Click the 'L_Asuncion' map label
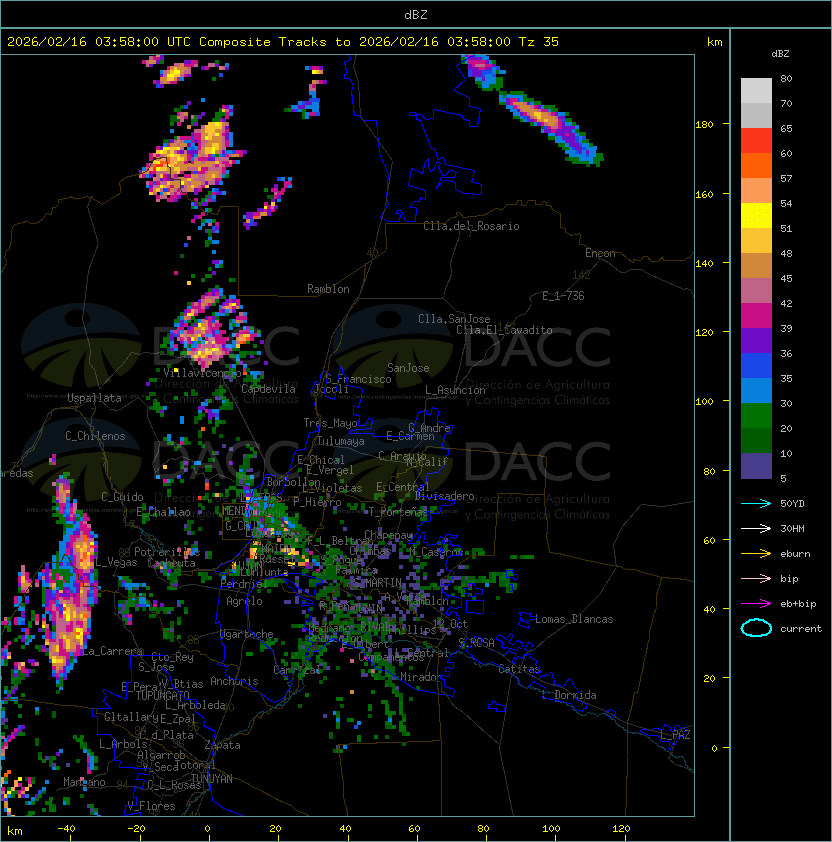Image resolution: width=832 pixels, height=842 pixels. tap(455, 390)
